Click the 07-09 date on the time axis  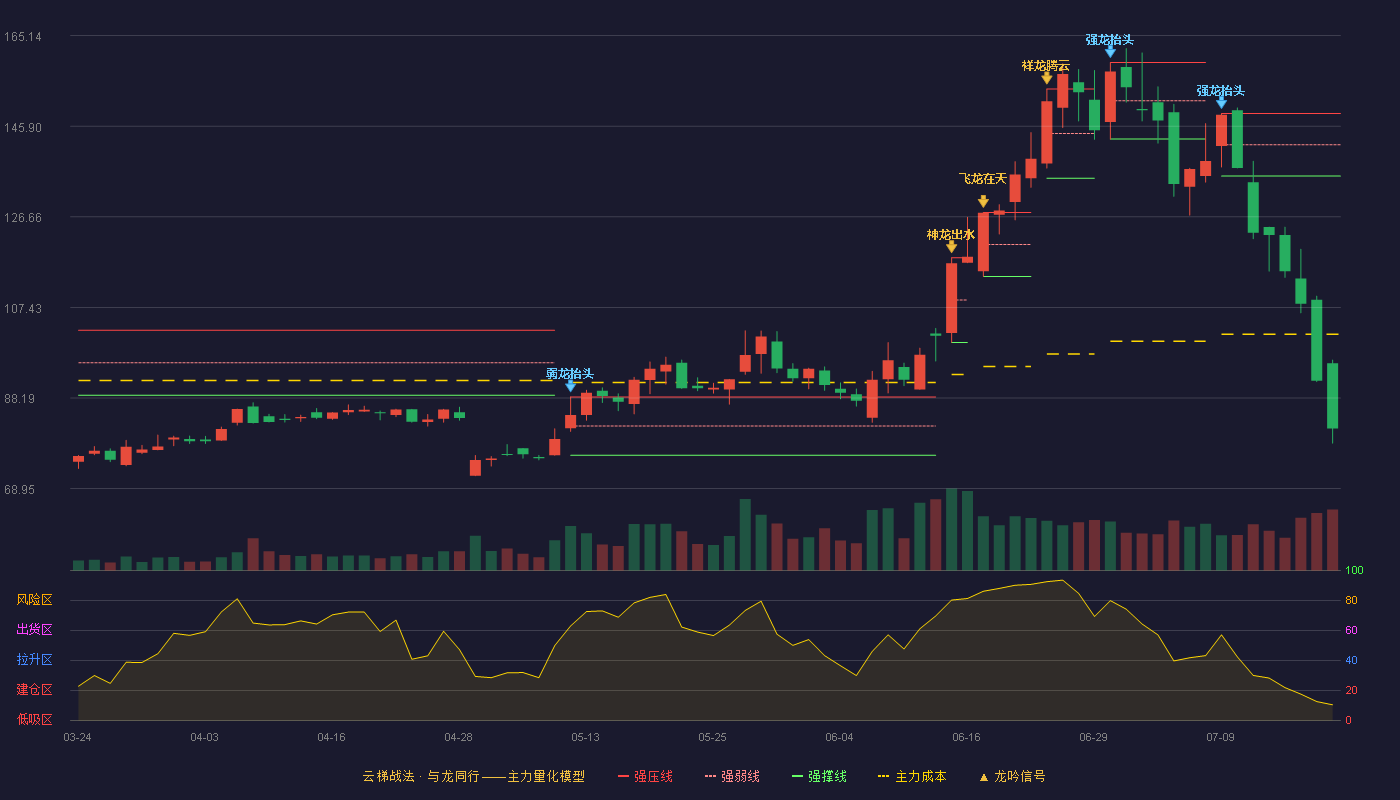(1220, 737)
